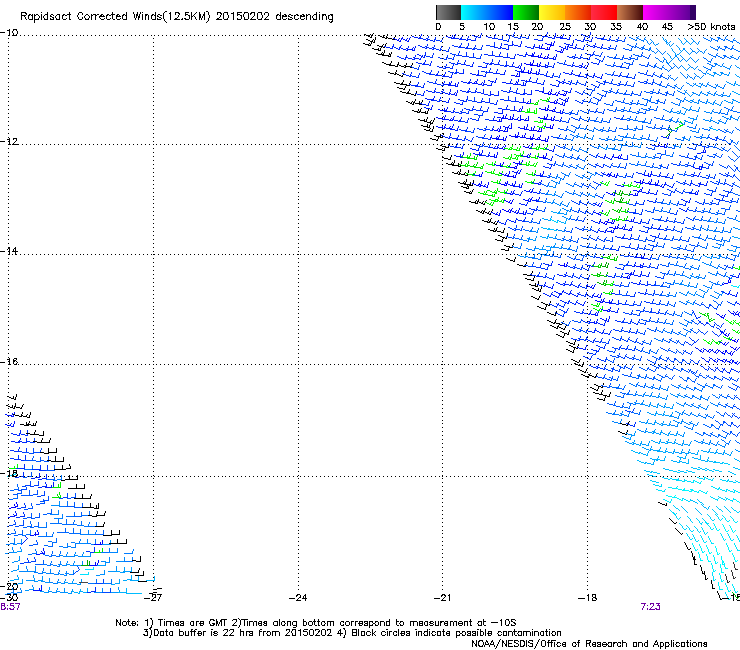
Task: Click the -24 longitude axis label
Action: tap(298, 598)
